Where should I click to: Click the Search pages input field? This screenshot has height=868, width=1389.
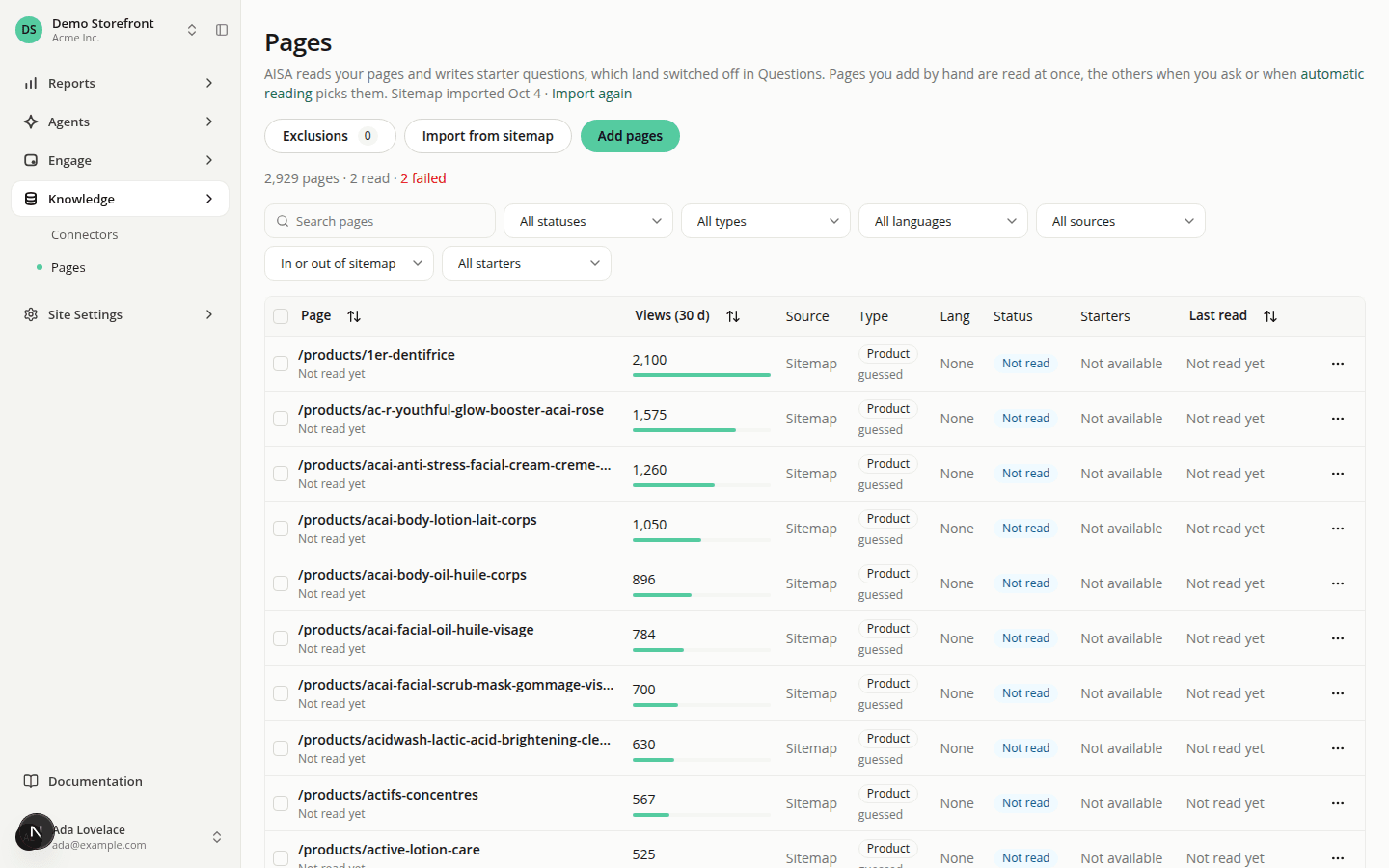coord(380,221)
